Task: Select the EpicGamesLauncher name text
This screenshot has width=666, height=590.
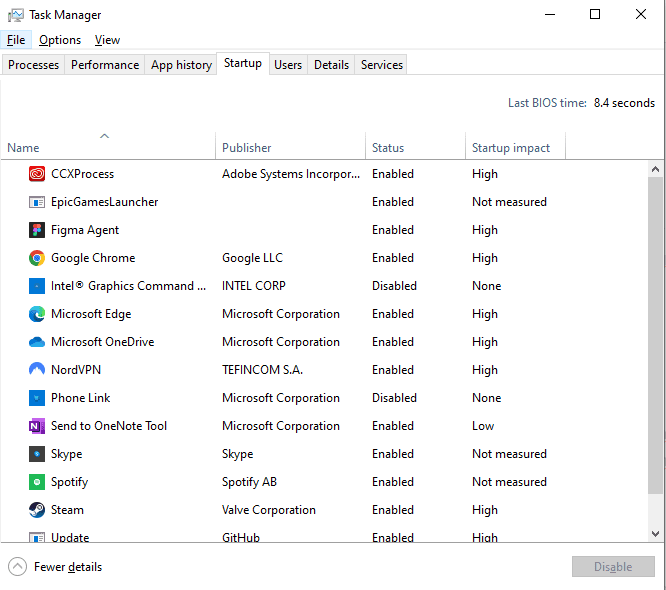Action: [x=104, y=202]
